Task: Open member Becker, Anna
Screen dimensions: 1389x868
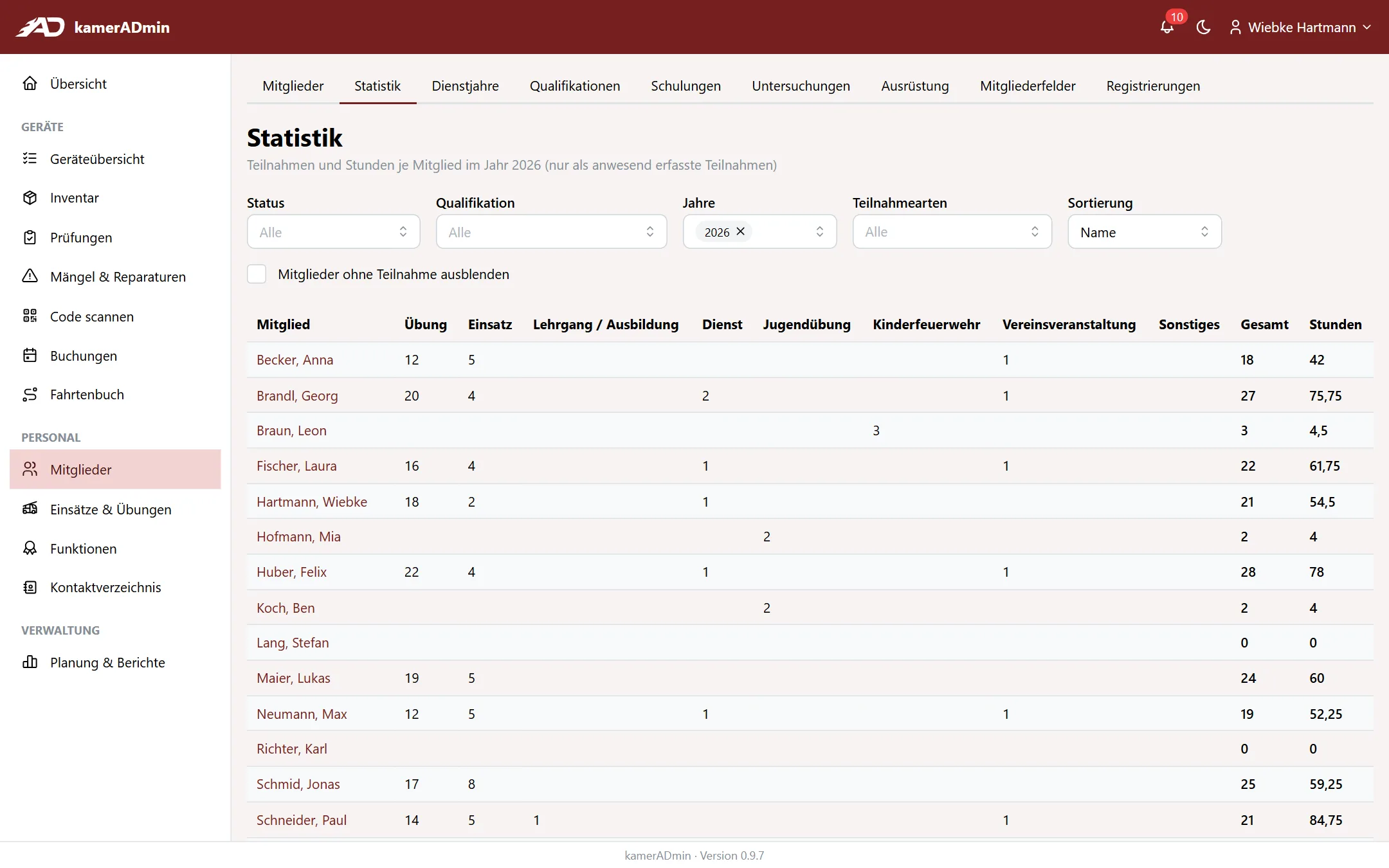Action: pos(295,360)
